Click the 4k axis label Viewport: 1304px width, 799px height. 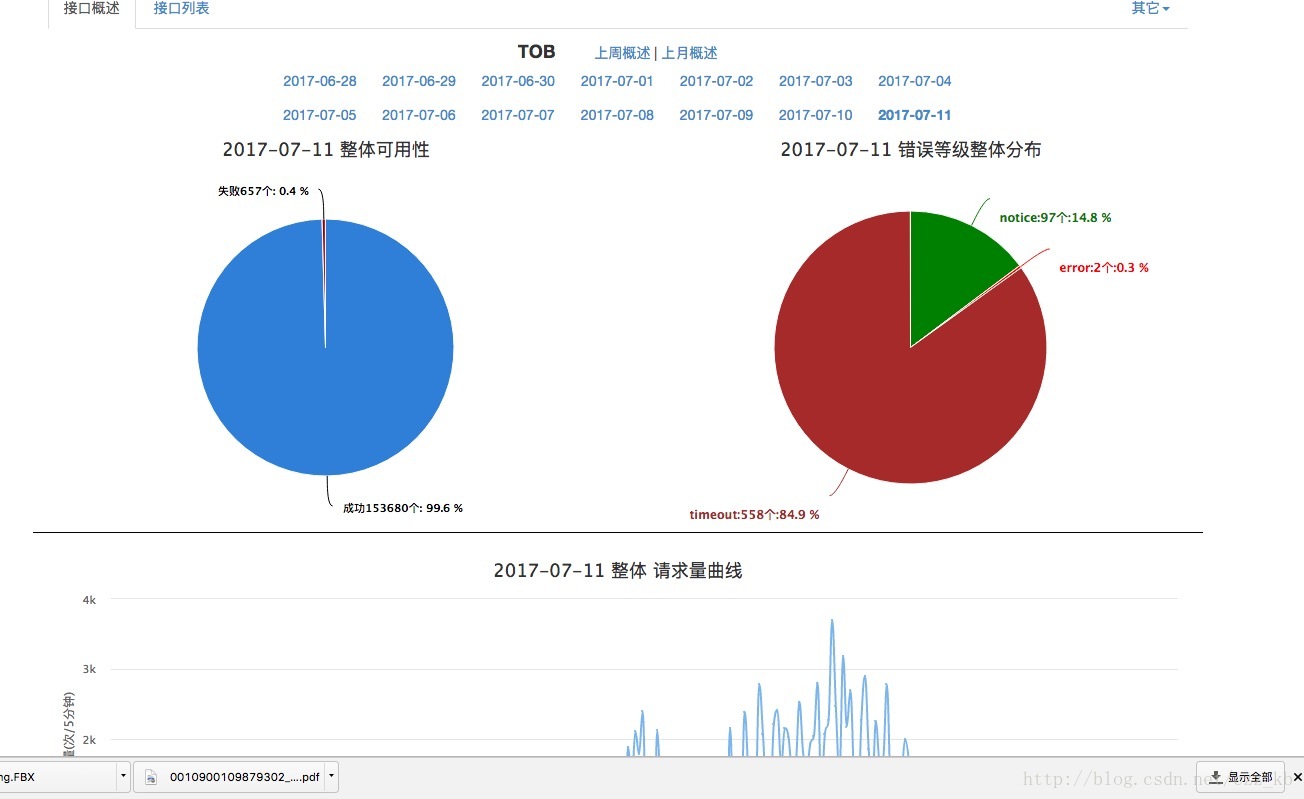coord(89,600)
